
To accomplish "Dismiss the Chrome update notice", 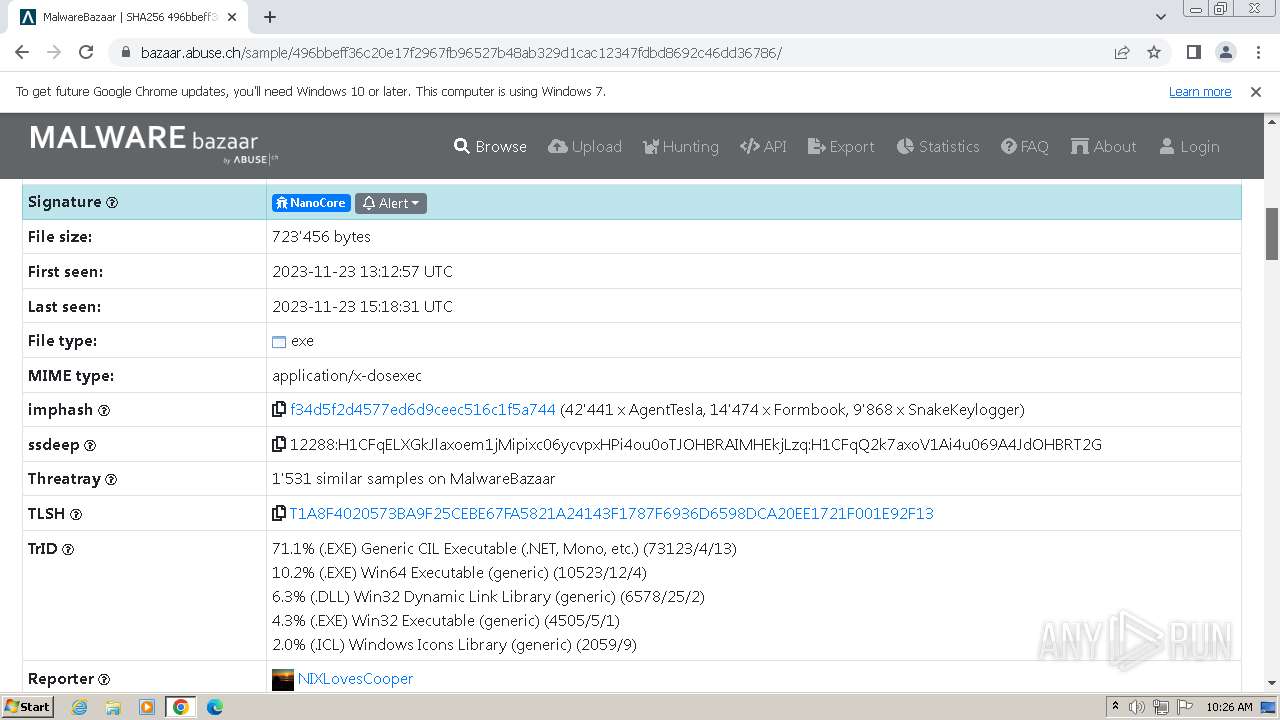I will point(1256,91).
